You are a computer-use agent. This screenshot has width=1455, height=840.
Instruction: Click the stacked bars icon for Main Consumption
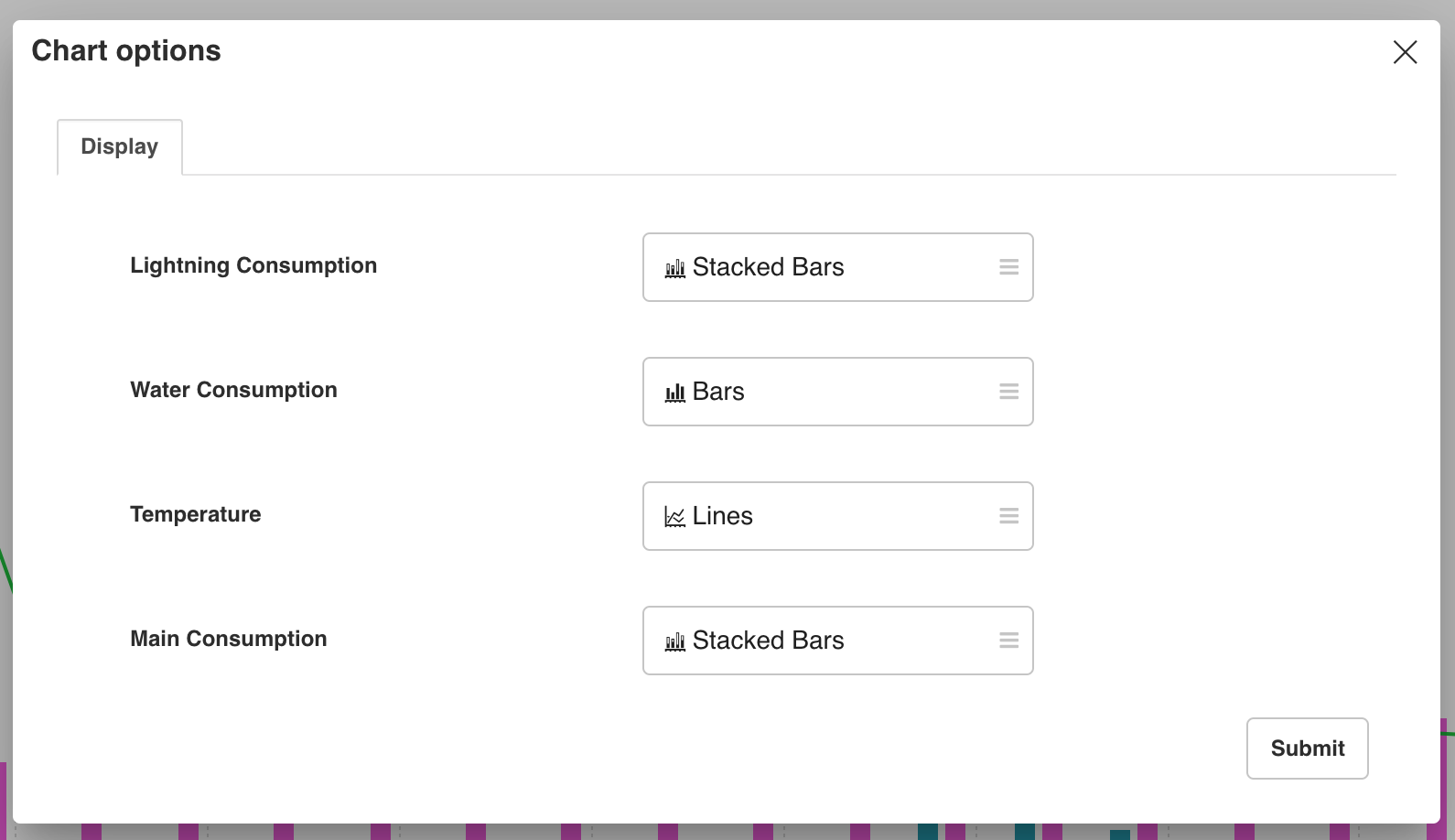coord(675,641)
